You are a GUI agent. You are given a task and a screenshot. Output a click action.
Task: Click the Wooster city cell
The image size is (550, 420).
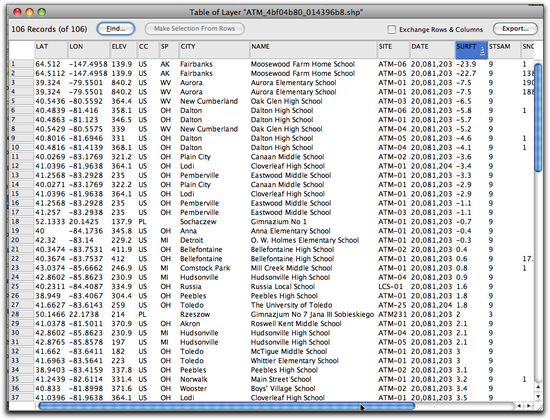(x=193, y=388)
